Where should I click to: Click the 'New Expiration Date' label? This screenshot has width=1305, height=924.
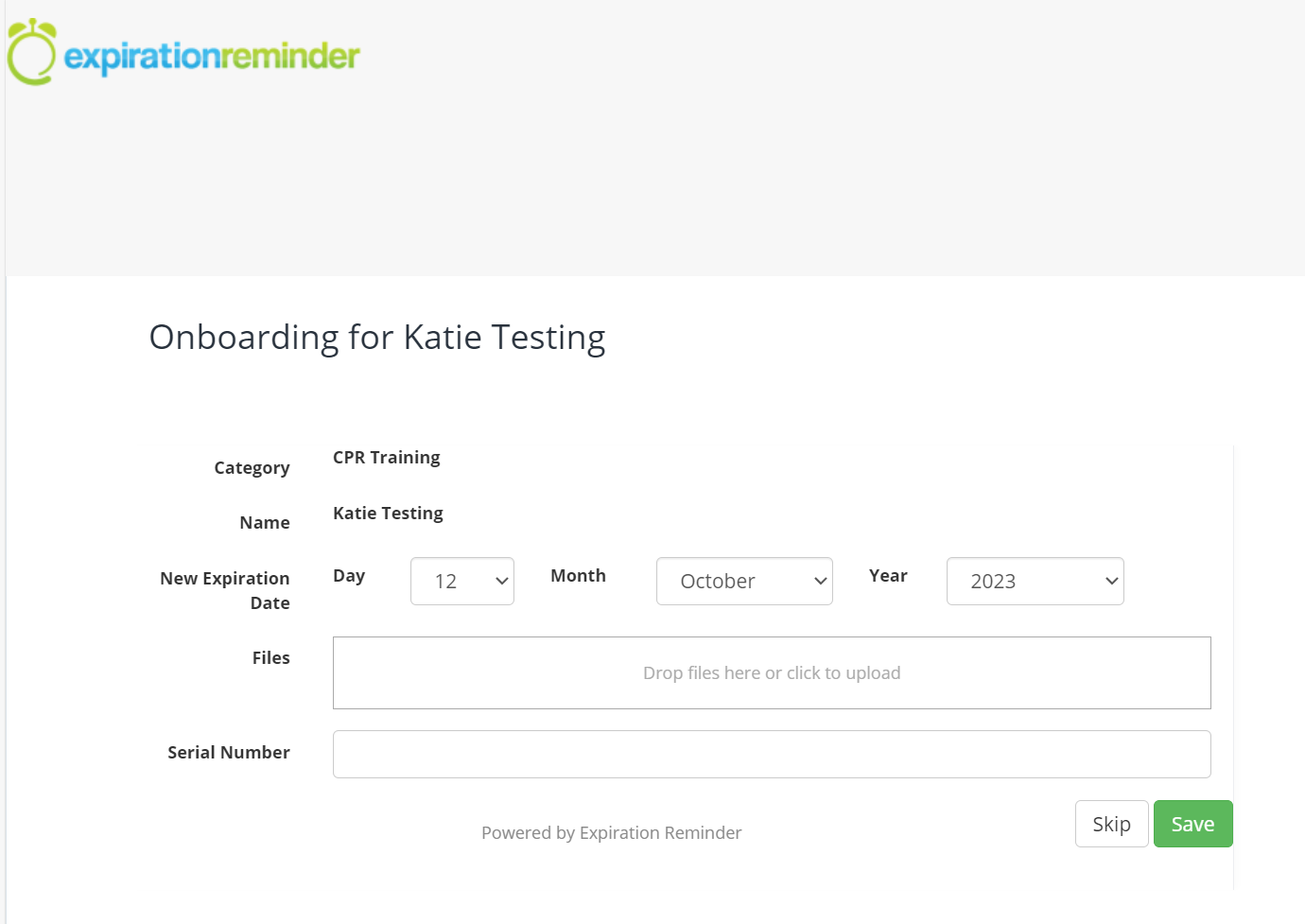(225, 590)
